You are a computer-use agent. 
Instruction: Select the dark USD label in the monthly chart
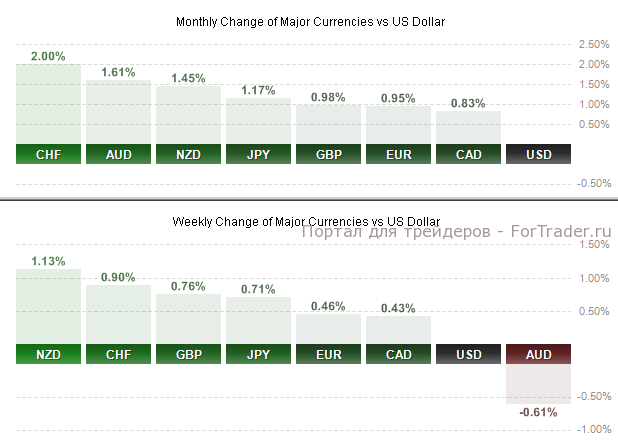(538, 154)
